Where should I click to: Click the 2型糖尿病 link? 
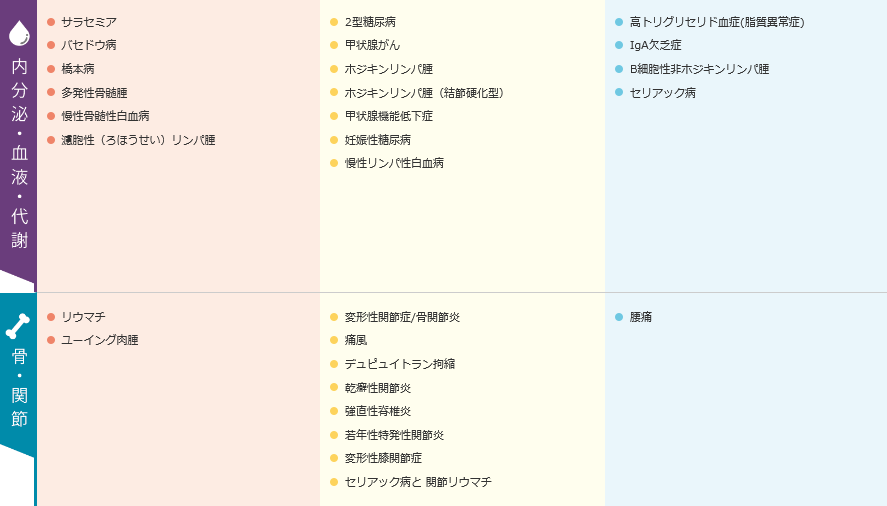pyautogui.click(x=371, y=22)
